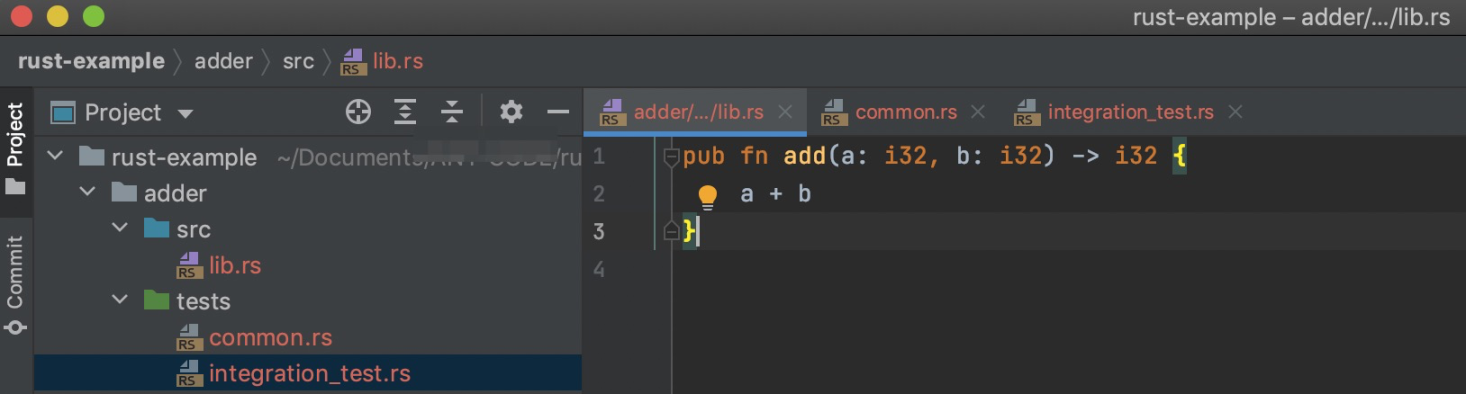Click the yellow minimize window button
The width and height of the screenshot is (1466, 394).
coord(57,16)
